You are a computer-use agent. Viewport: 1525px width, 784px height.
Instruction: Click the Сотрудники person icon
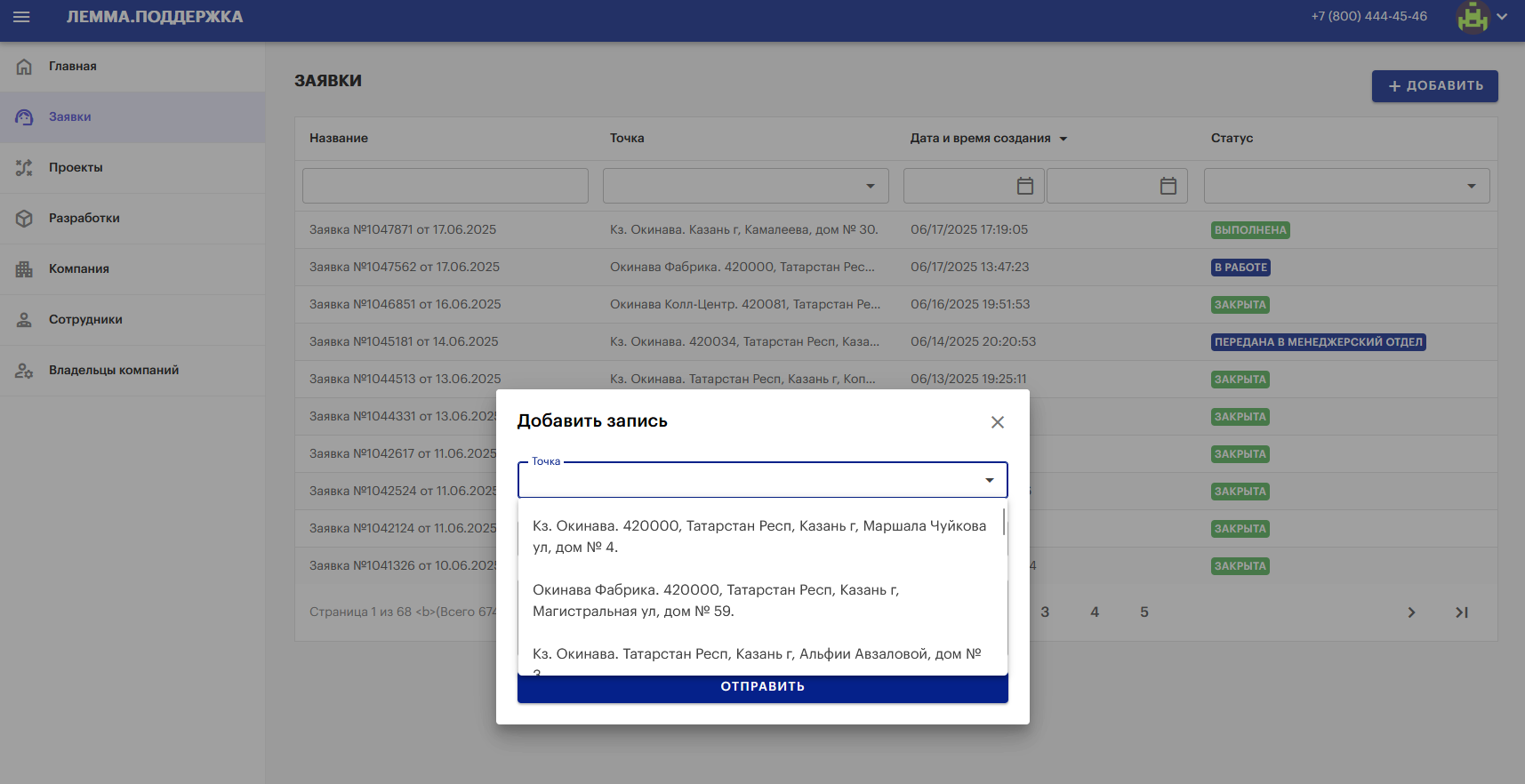[x=24, y=320]
